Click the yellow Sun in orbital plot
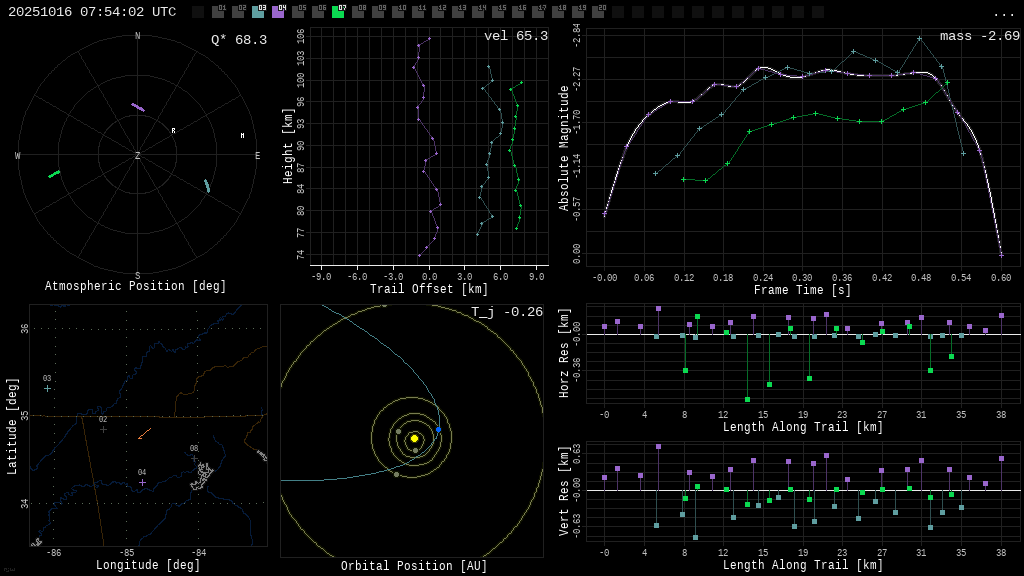 point(414,438)
